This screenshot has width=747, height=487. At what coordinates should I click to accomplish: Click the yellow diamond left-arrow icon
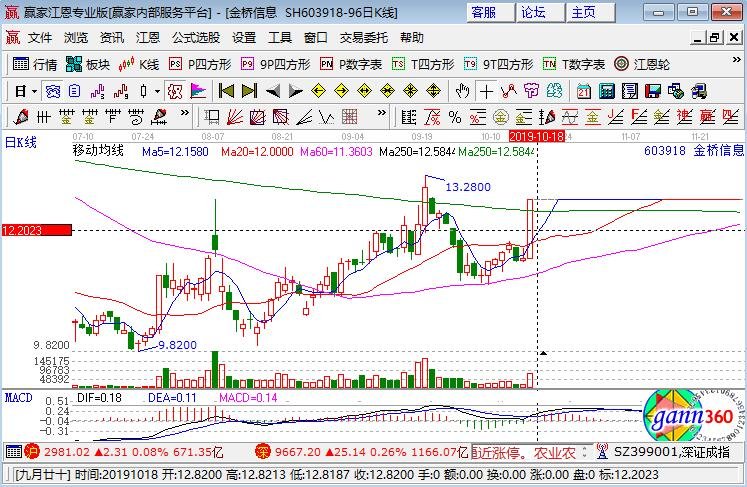point(318,91)
